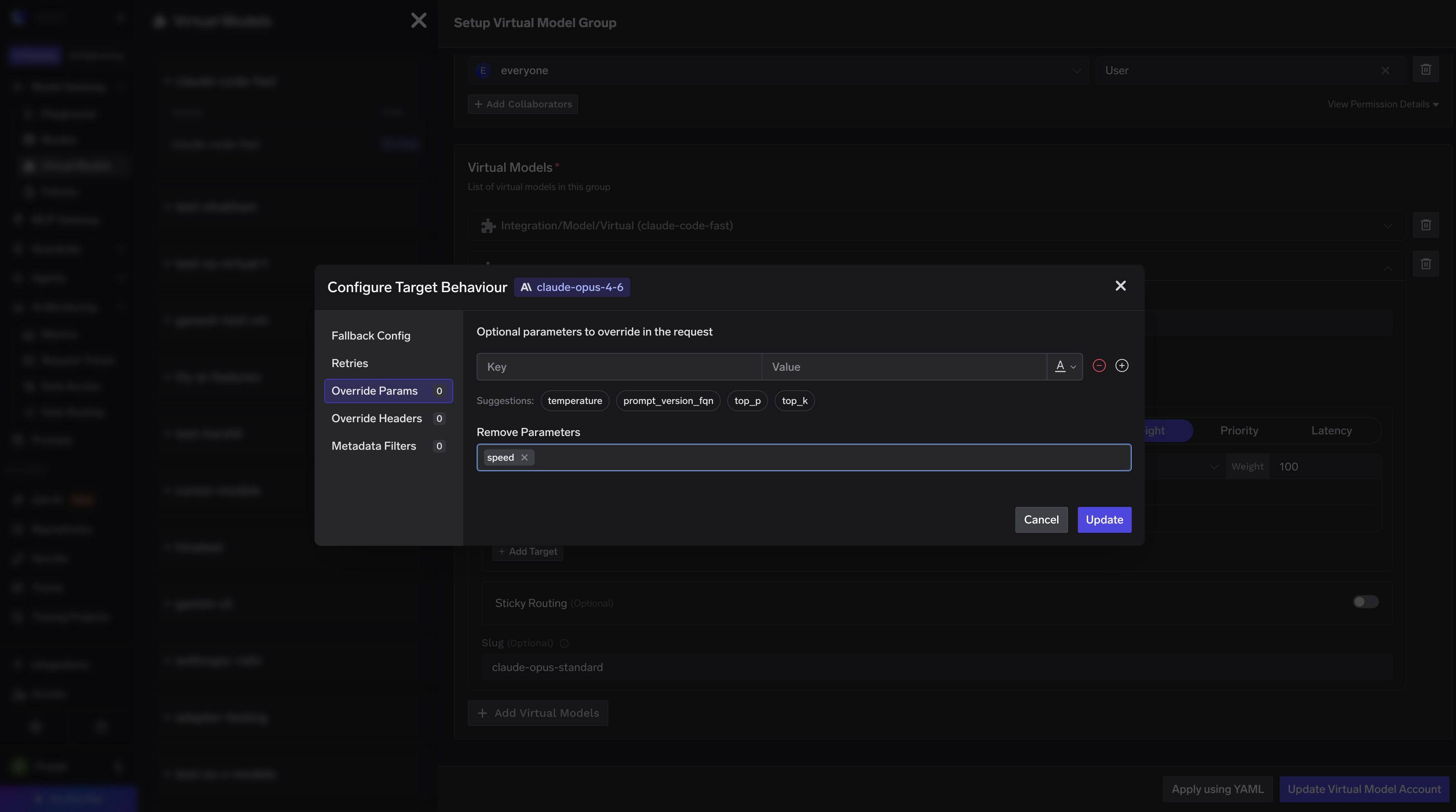Select the Latency routing option
Screen dimensions: 1456x812
click(x=1332, y=430)
